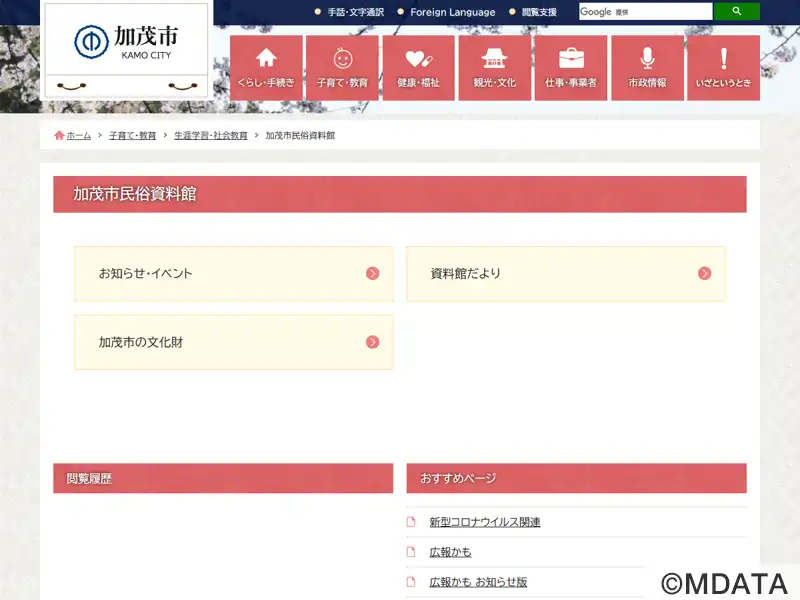Click the green search magnifier button
800x600 pixels.
(x=736, y=11)
